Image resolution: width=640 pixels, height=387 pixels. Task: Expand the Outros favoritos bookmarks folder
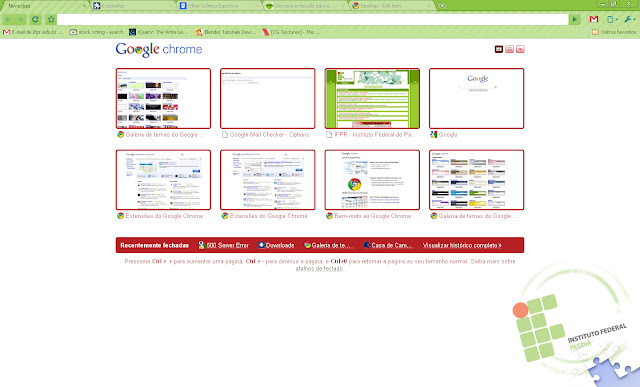click(614, 32)
